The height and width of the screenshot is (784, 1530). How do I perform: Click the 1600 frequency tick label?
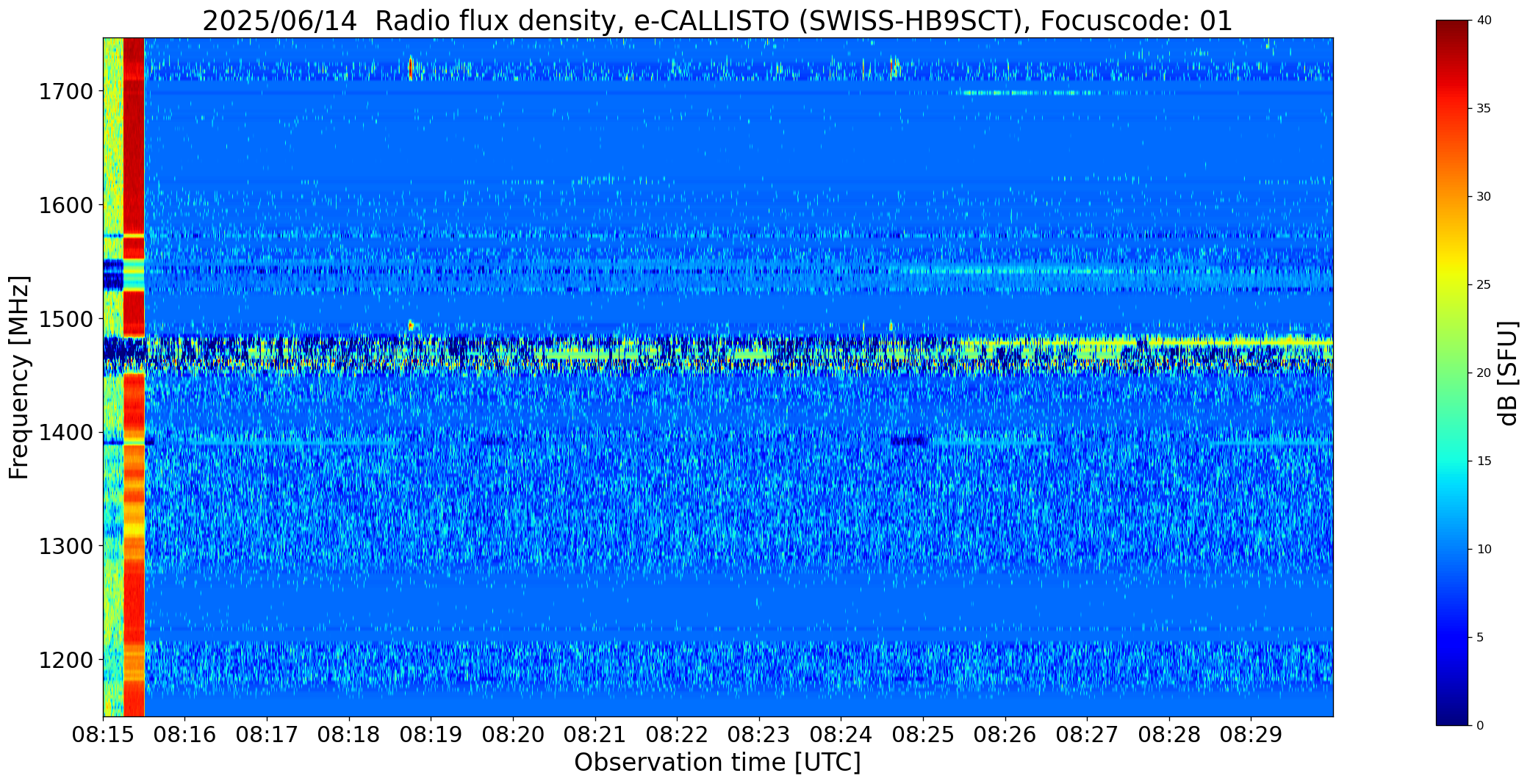pos(65,205)
